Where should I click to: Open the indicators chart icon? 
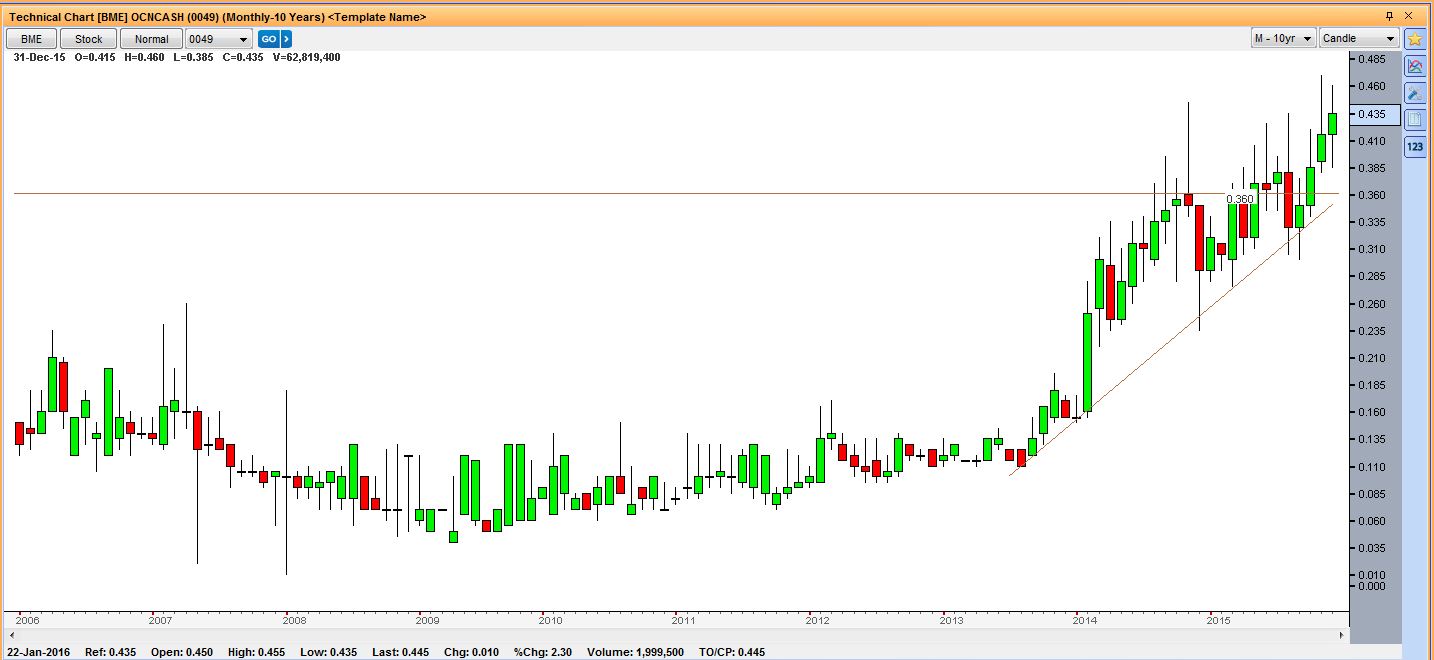pyautogui.click(x=1414, y=66)
